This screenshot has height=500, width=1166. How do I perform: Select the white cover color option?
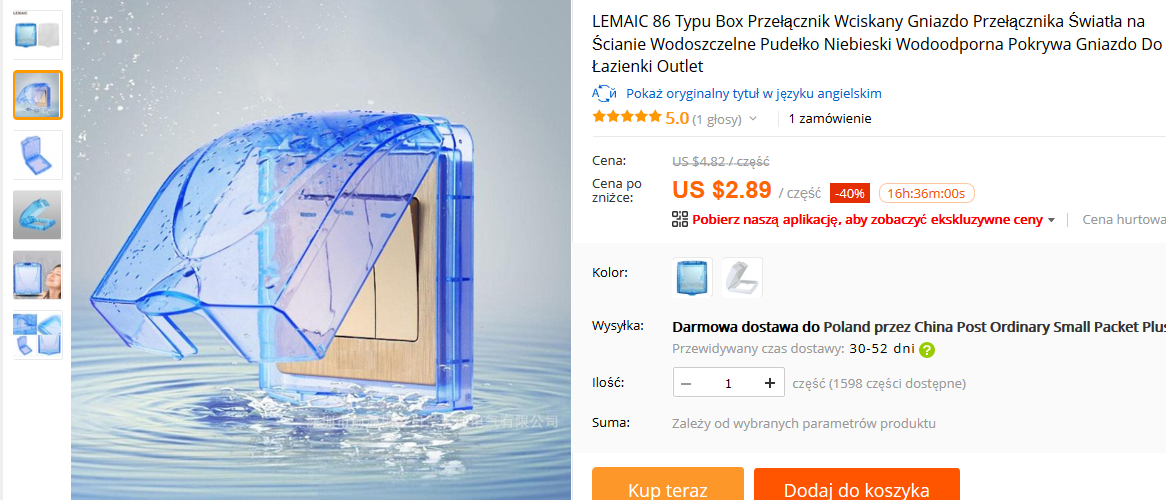coord(741,277)
